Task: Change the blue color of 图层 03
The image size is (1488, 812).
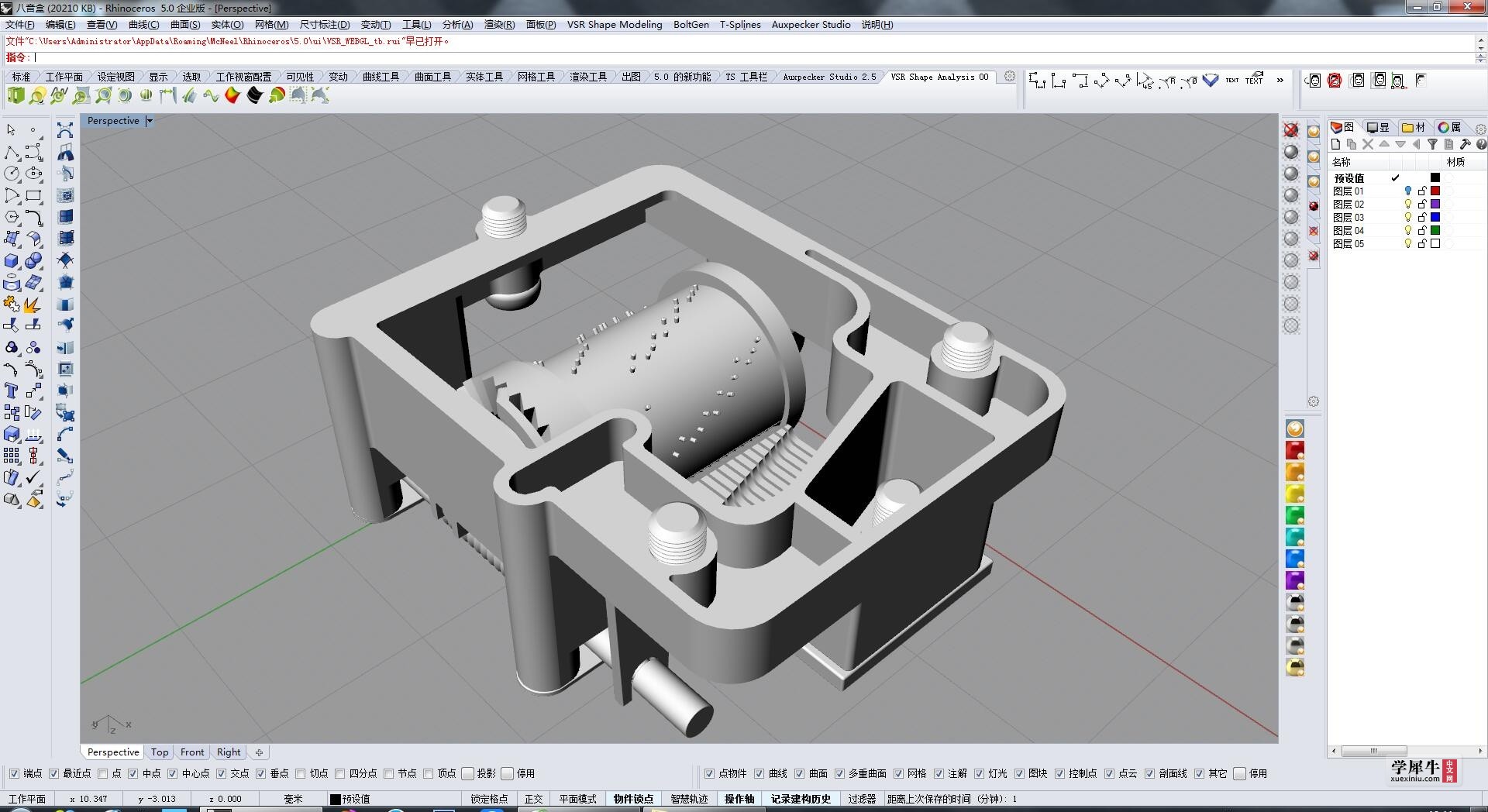Action: 1435,217
